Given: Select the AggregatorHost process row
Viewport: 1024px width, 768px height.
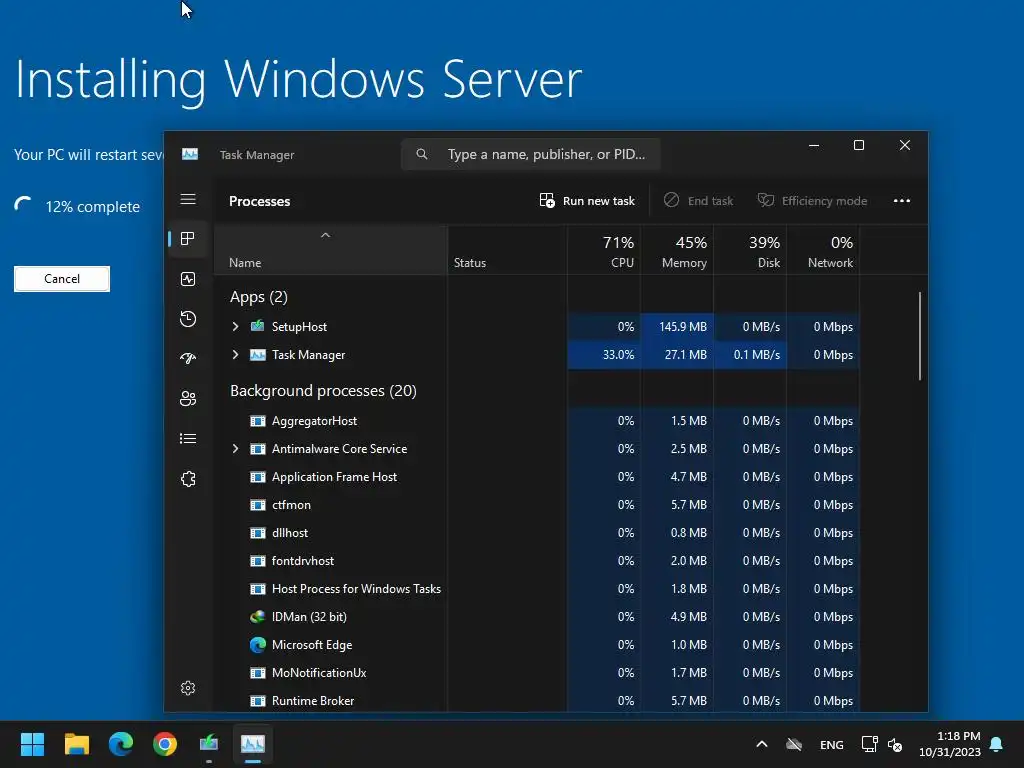Looking at the screenshot, I should 537,421.
